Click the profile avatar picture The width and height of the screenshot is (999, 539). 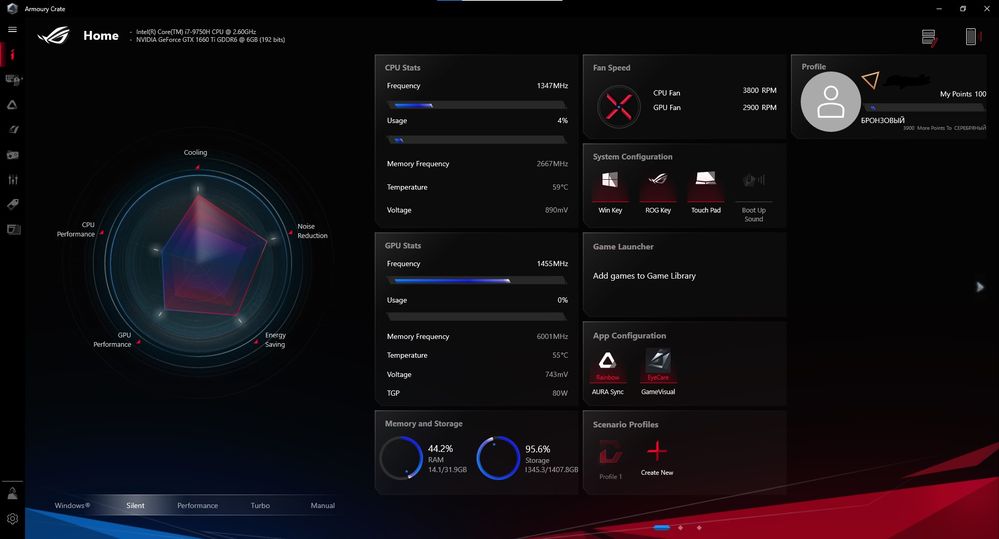[830, 101]
